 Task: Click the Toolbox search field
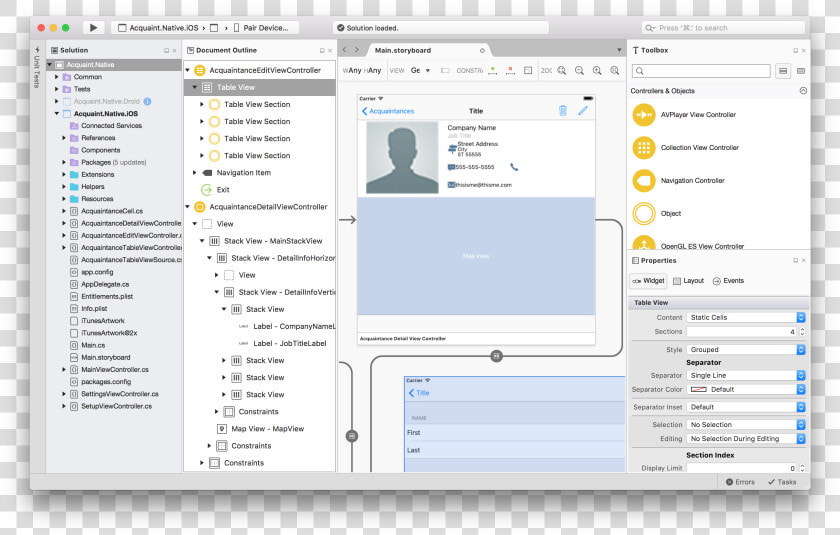(701, 71)
